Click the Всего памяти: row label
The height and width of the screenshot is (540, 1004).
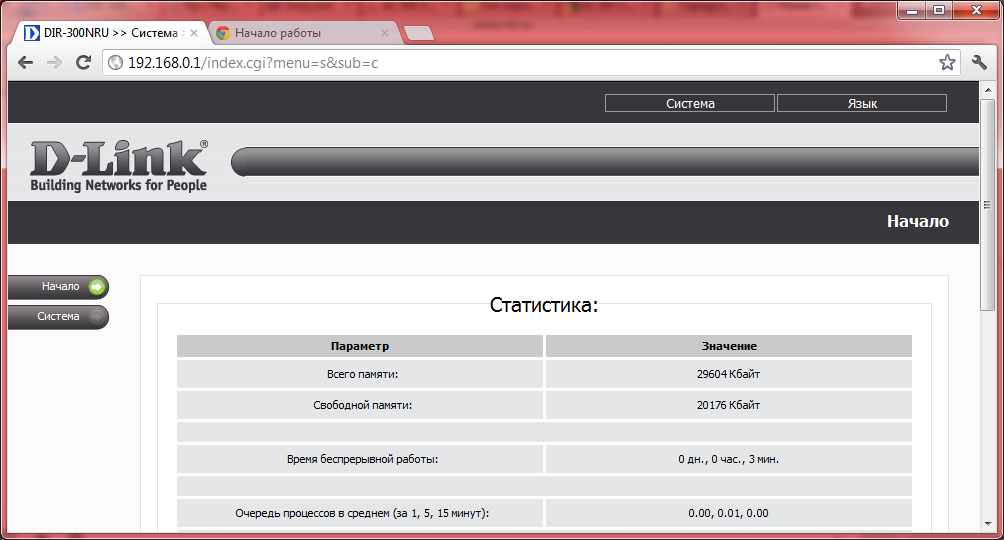(362, 374)
